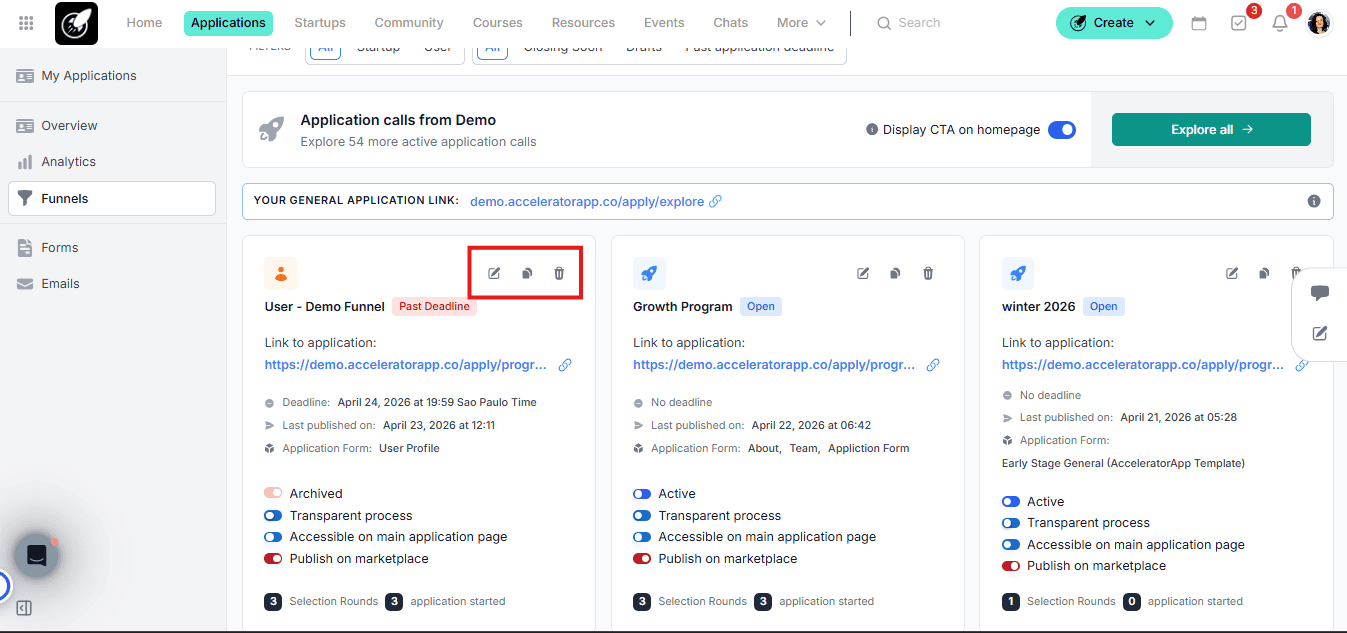Toggle Transparent process on User - Demo Funnel
Image resolution: width=1347 pixels, height=633 pixels.
pos(273,515)
